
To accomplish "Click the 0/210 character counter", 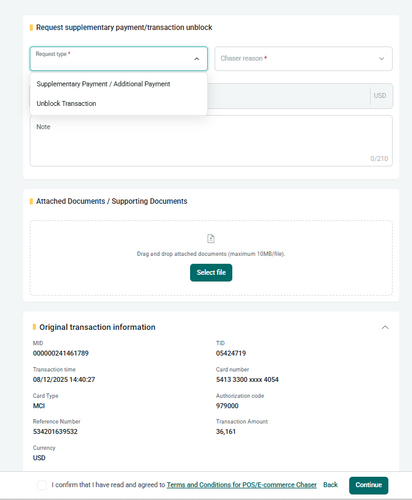I will tap(379, 159).
